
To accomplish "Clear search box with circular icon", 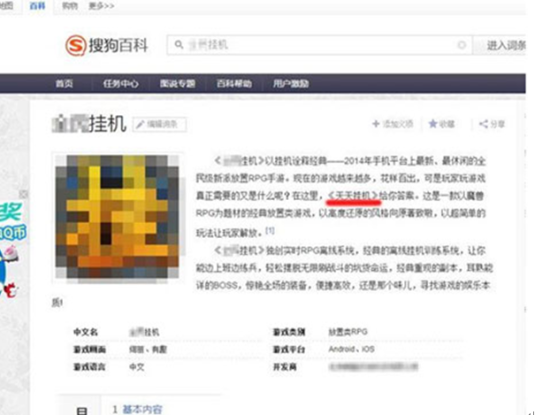I will coord(462,45).
